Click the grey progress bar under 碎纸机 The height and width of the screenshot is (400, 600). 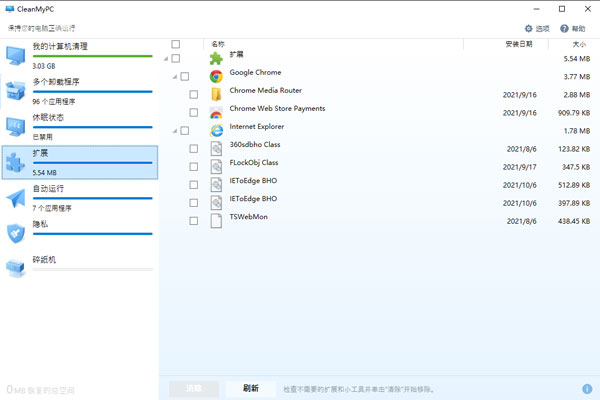coord(93,269)
